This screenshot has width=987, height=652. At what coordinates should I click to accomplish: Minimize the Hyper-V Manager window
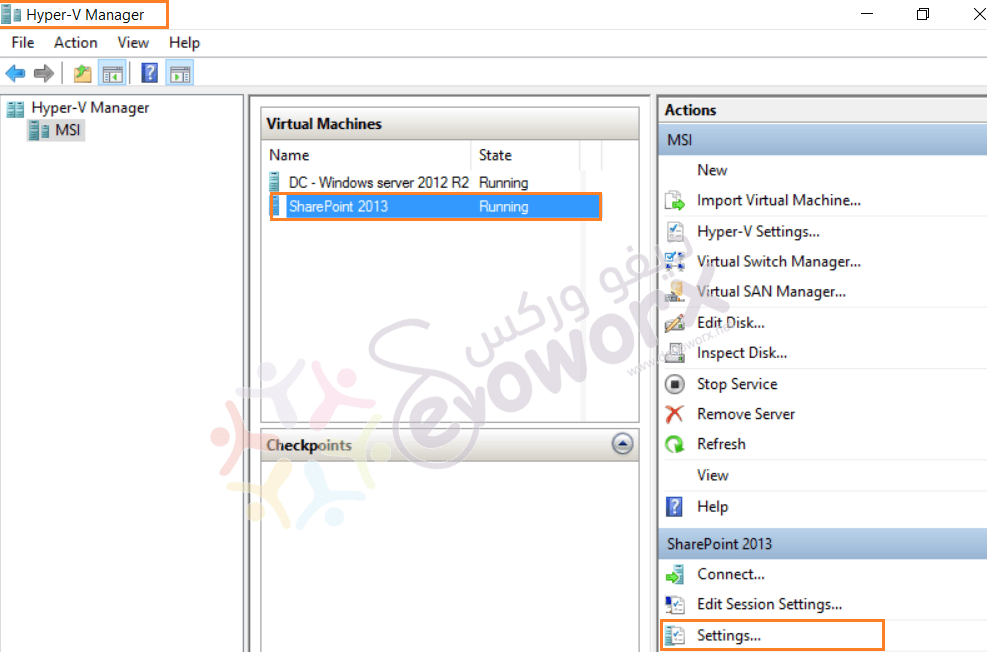(x=867, y=14)
